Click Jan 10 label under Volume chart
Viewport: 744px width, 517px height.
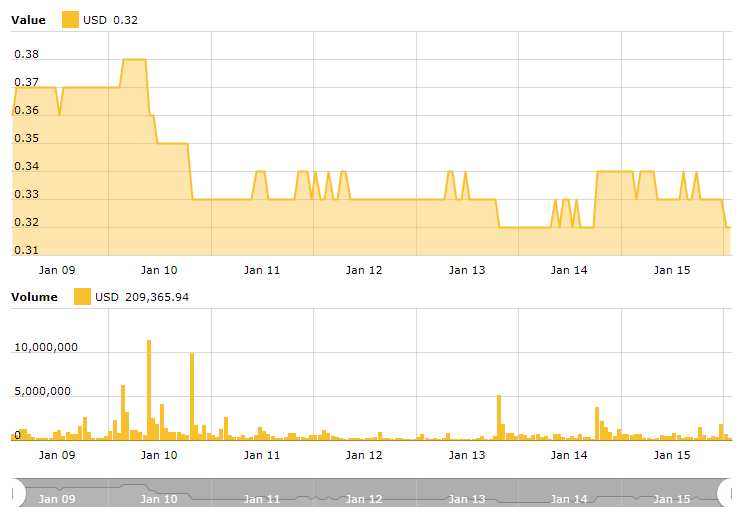coord(159,455)
